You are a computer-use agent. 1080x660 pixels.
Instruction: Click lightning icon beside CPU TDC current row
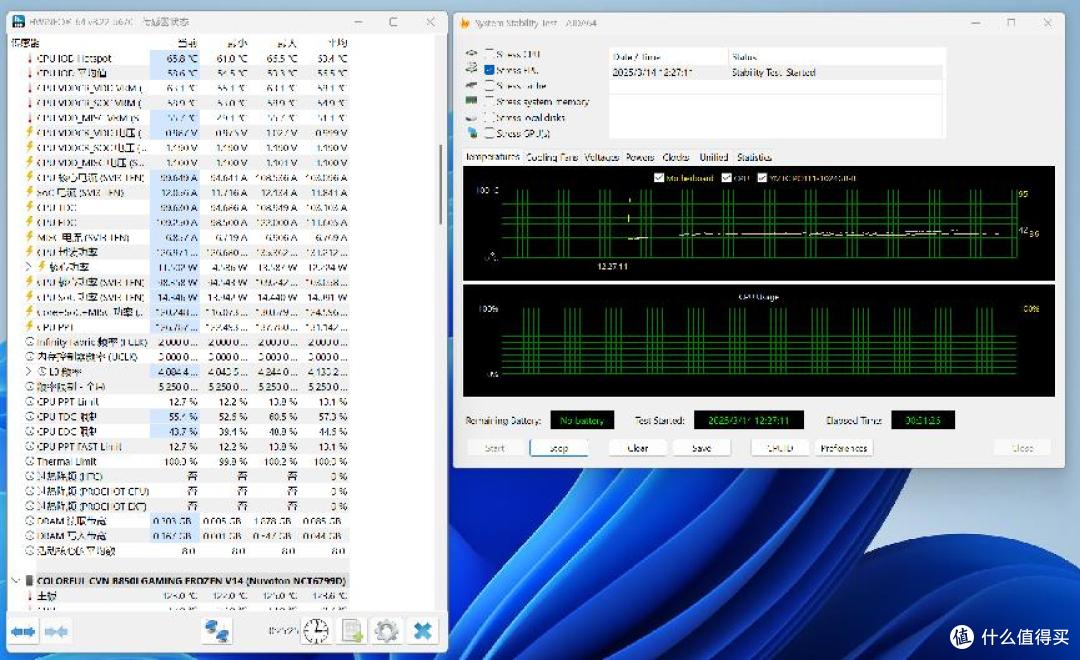[30, 207]
